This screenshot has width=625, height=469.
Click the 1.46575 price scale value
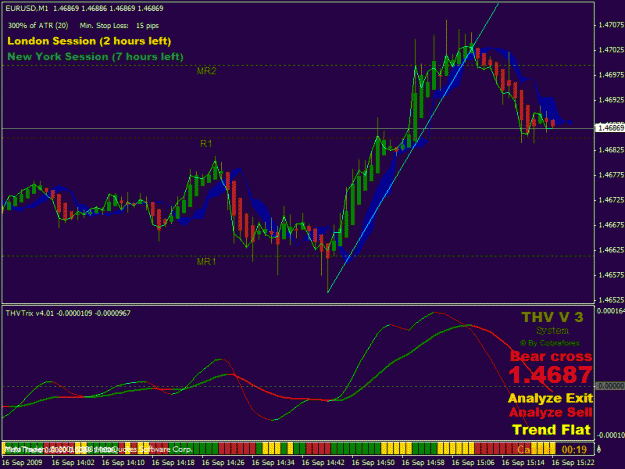coord(611,275)
